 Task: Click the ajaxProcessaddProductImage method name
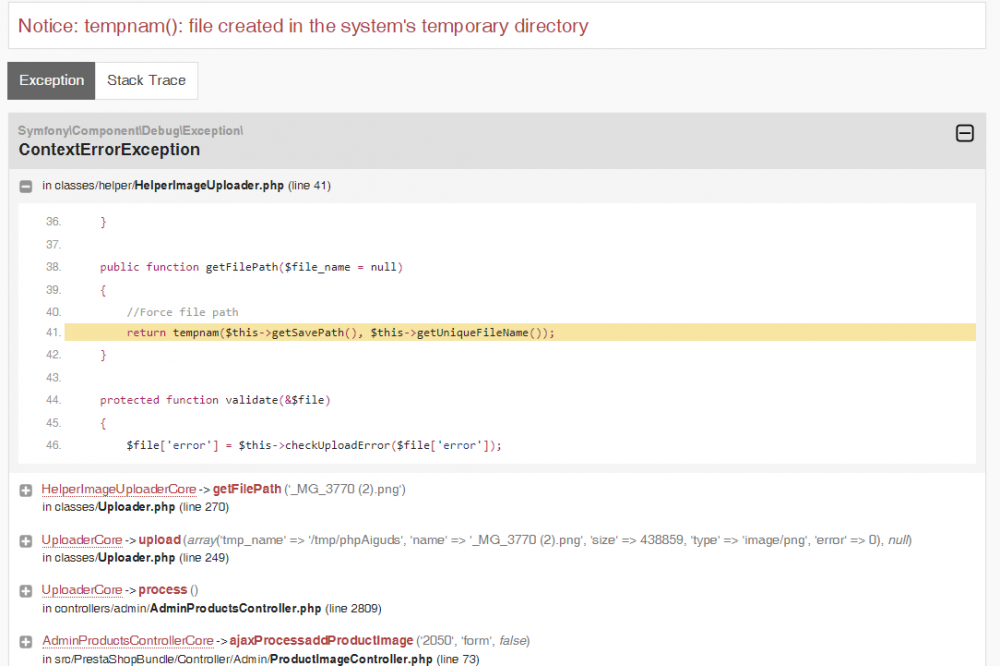click(x=321, y=640)
